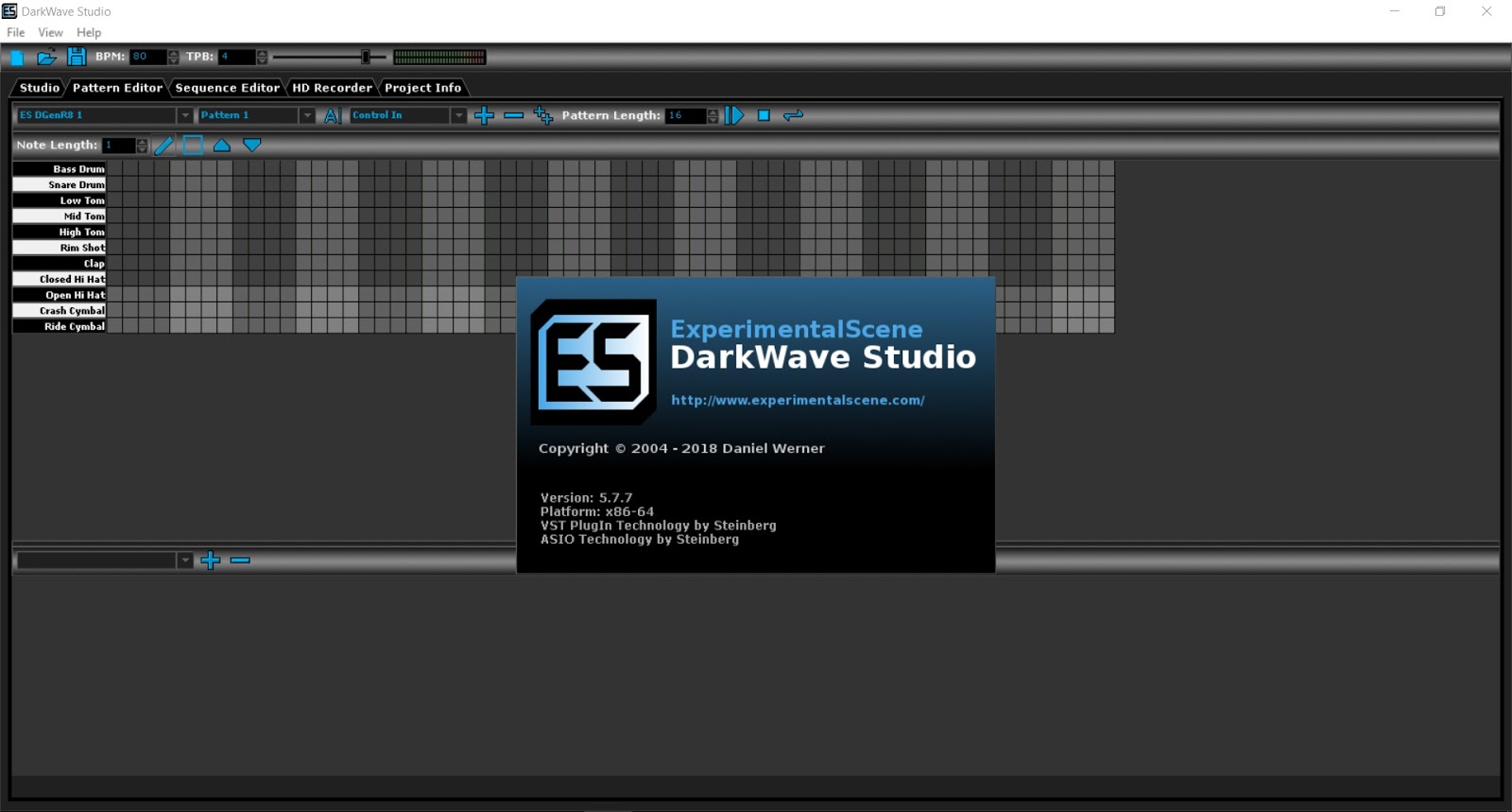Click the TPB value field
The image size is (1512, 812).
(237, 57)
